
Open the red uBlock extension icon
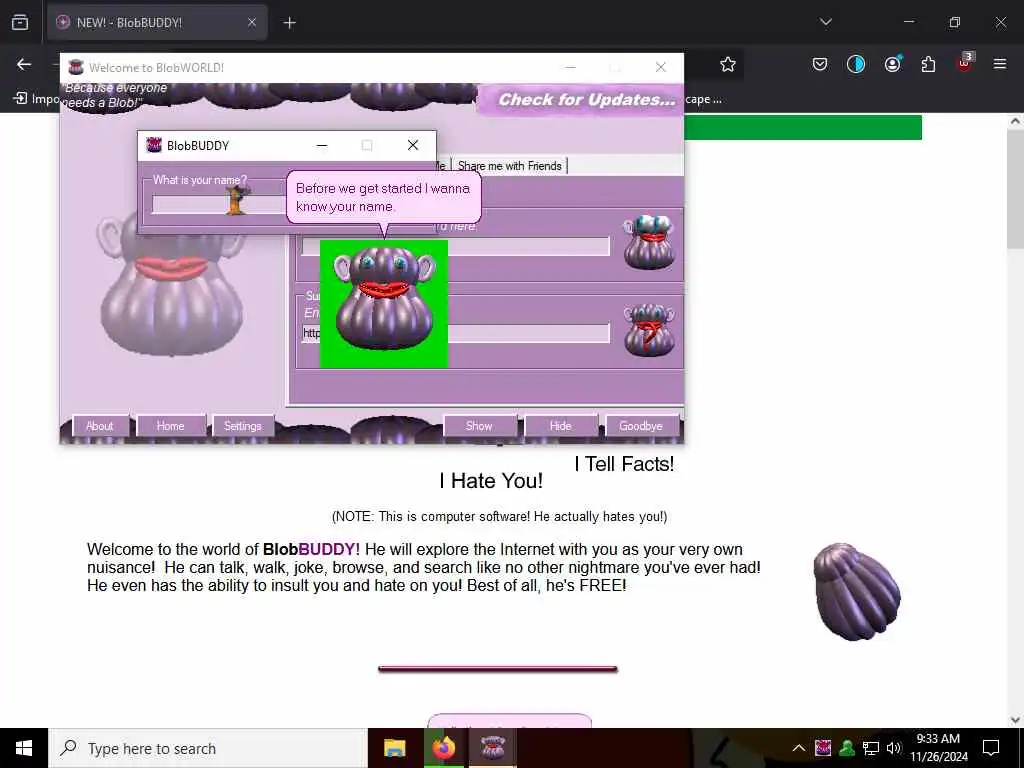point(965,63)
